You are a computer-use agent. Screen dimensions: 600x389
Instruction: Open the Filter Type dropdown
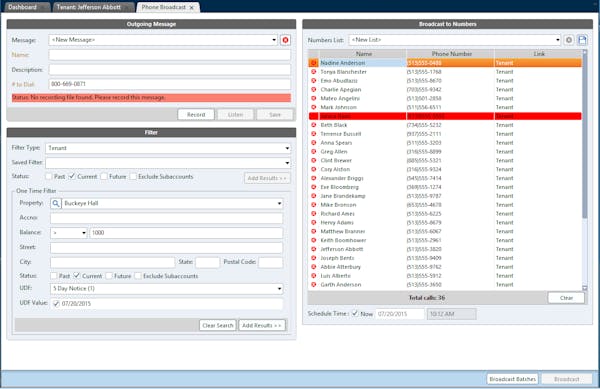[287, 148]
